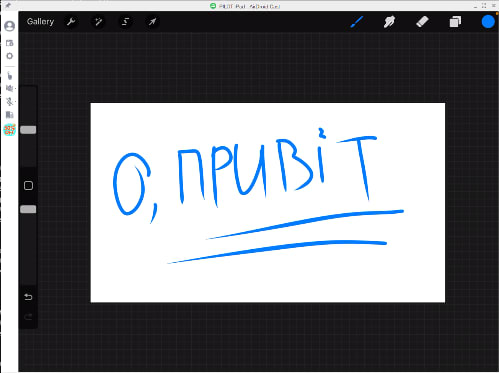499x373 pixels.
Task: Click the brush size slider handle
Action: (x=28, y=130)
